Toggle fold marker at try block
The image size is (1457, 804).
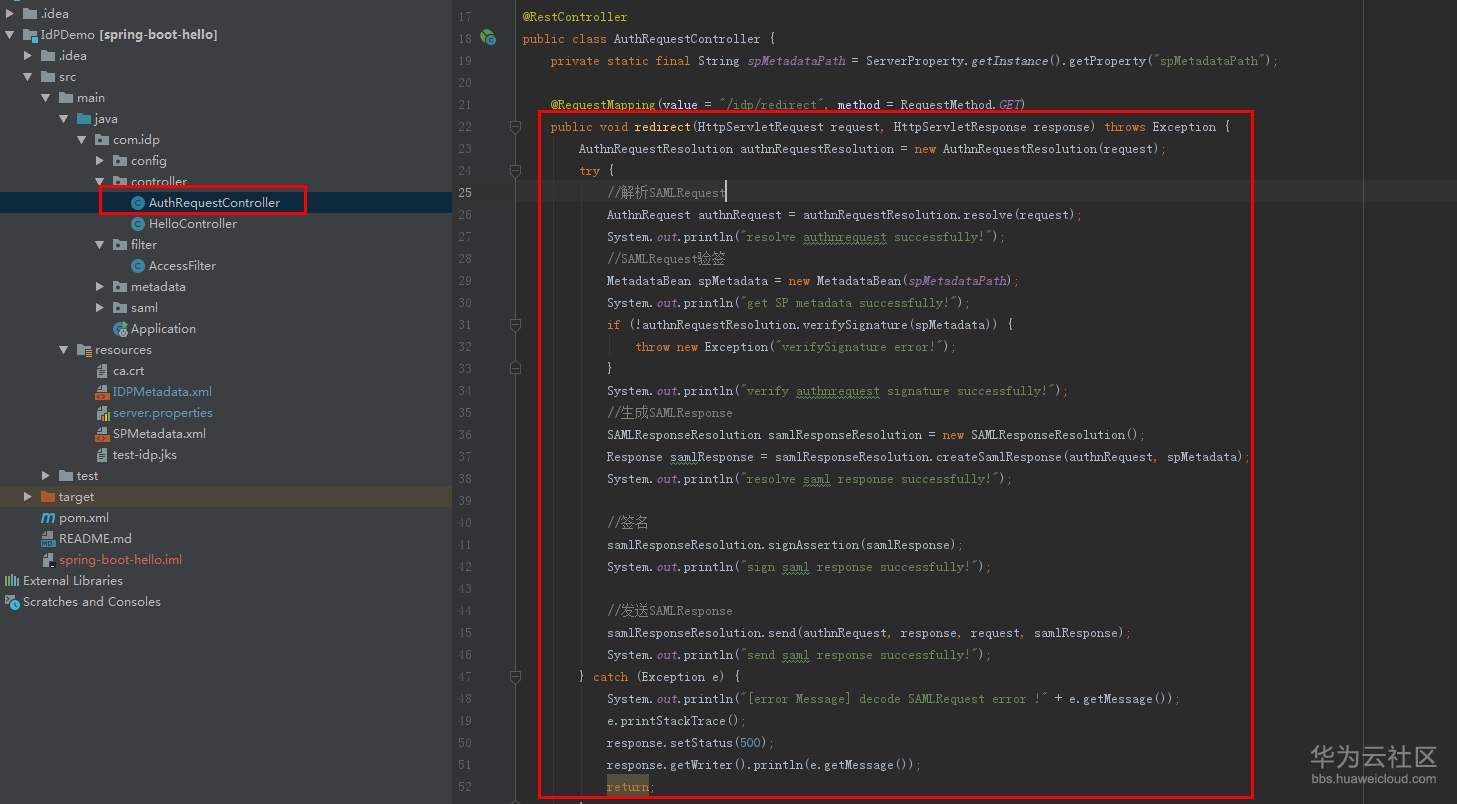516,171
